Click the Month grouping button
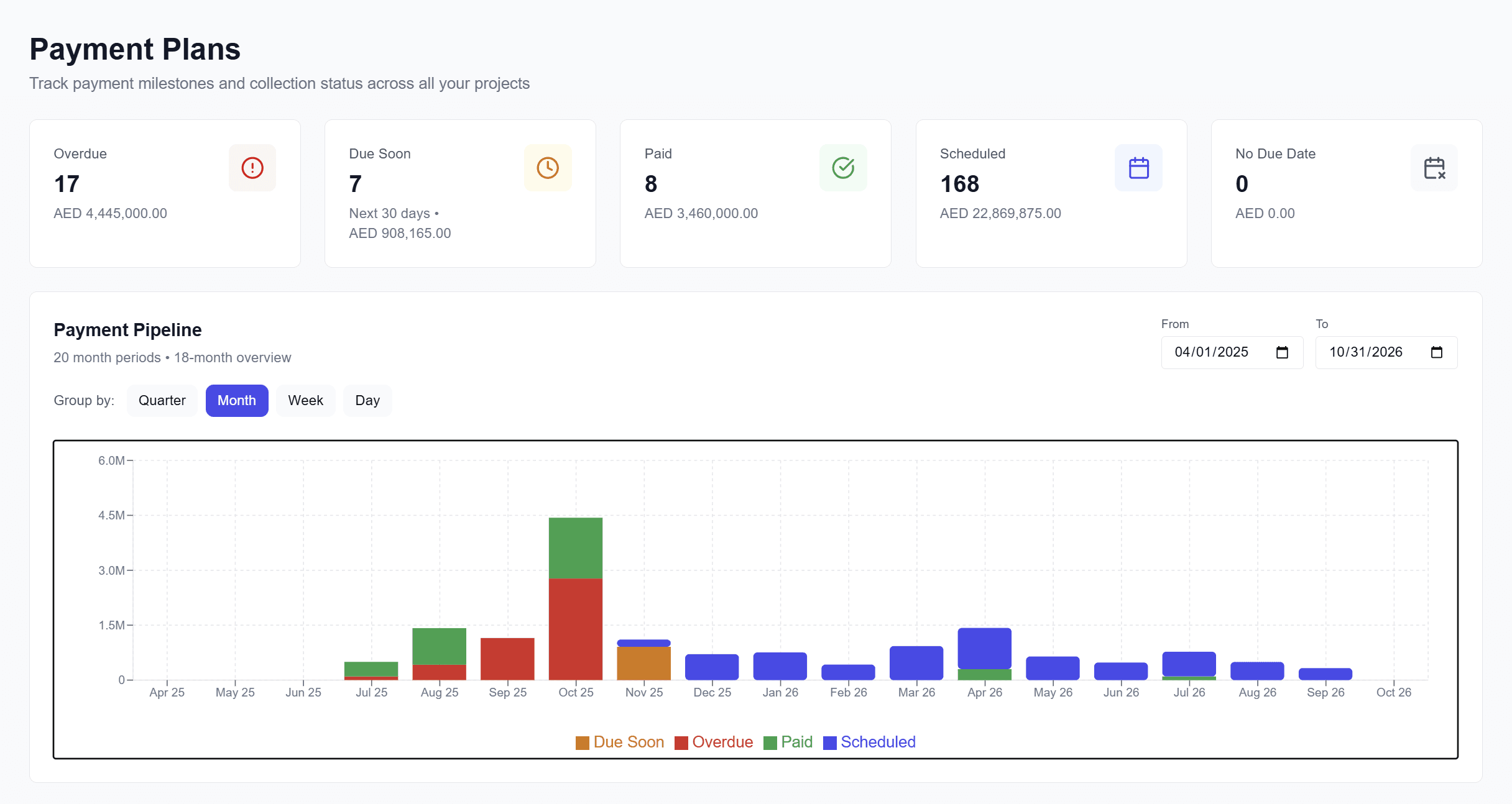Viewport: 1512px width, 804px height. click(x=237, y=400)
